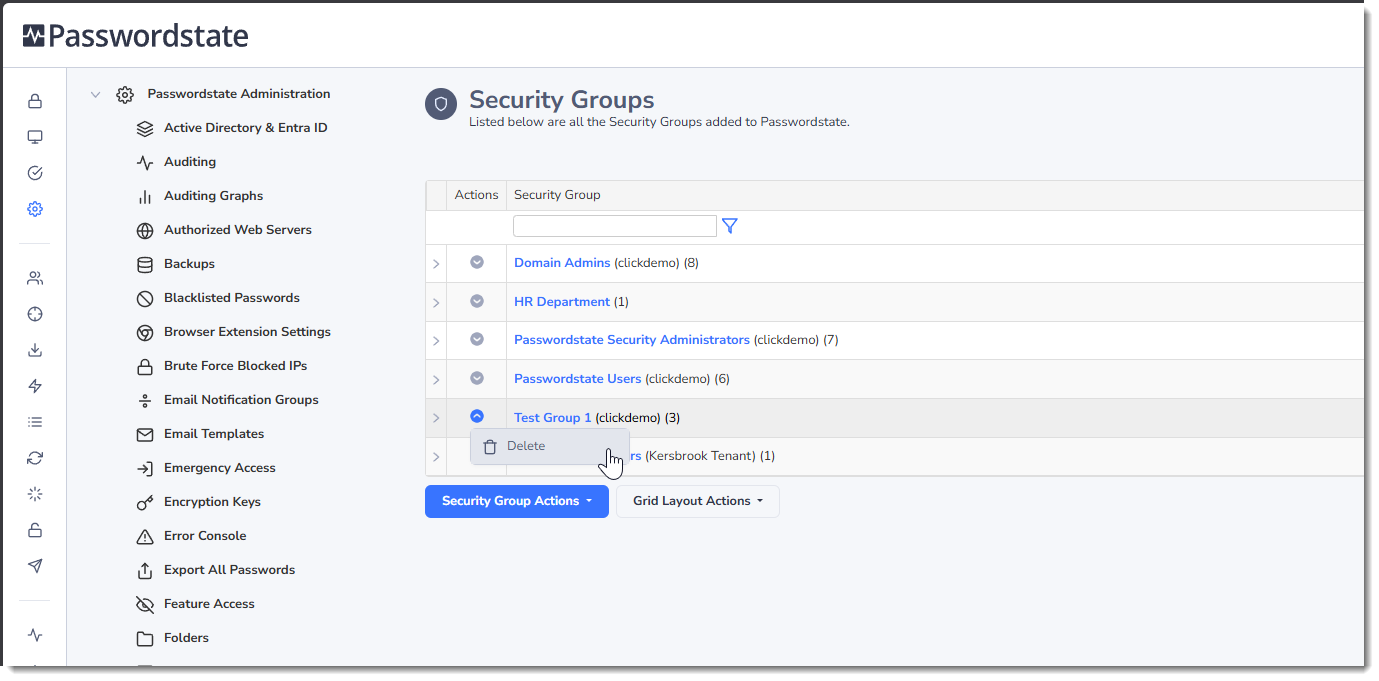Click the Passwordstate logo
The height and width of the screenshot is (681, 1379).
pos(135,36)
